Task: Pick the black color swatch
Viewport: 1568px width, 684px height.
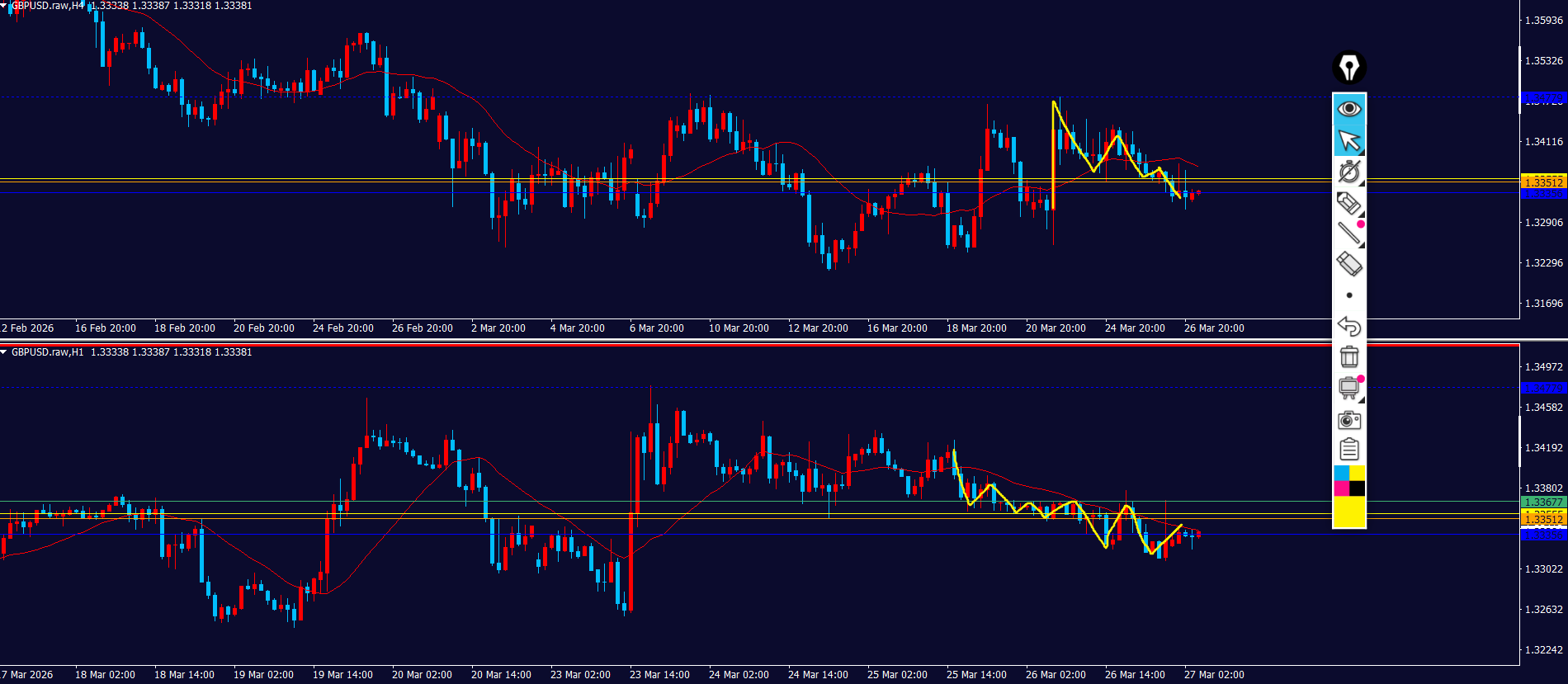Action: click(1358, 488)
